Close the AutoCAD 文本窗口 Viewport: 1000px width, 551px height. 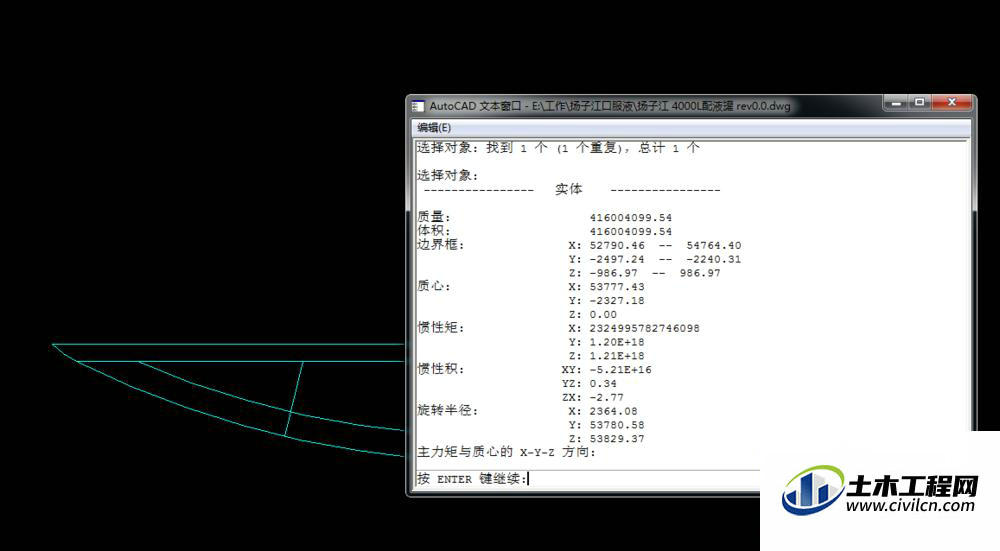pyautogui.click(x=952, y=102)
